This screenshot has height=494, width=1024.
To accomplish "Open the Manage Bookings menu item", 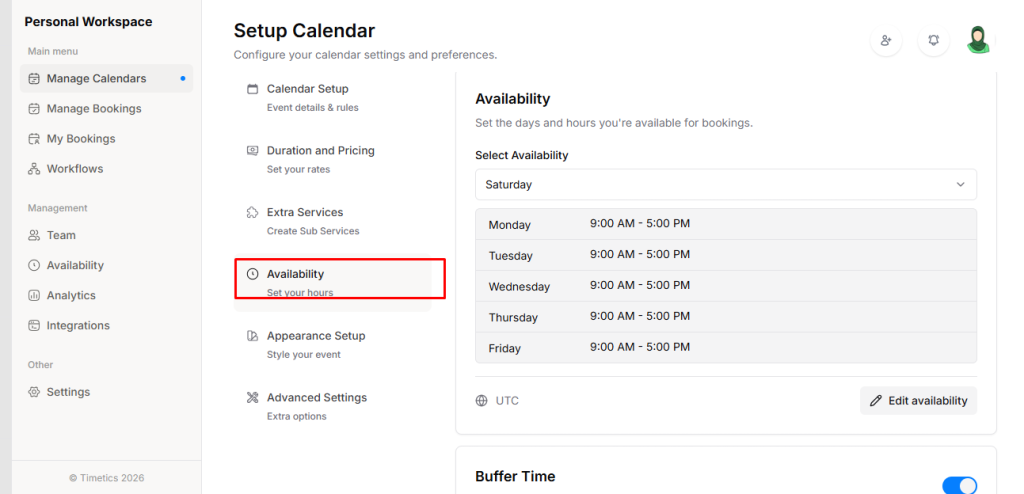I will pyautogui.click(x=94, y=109).
